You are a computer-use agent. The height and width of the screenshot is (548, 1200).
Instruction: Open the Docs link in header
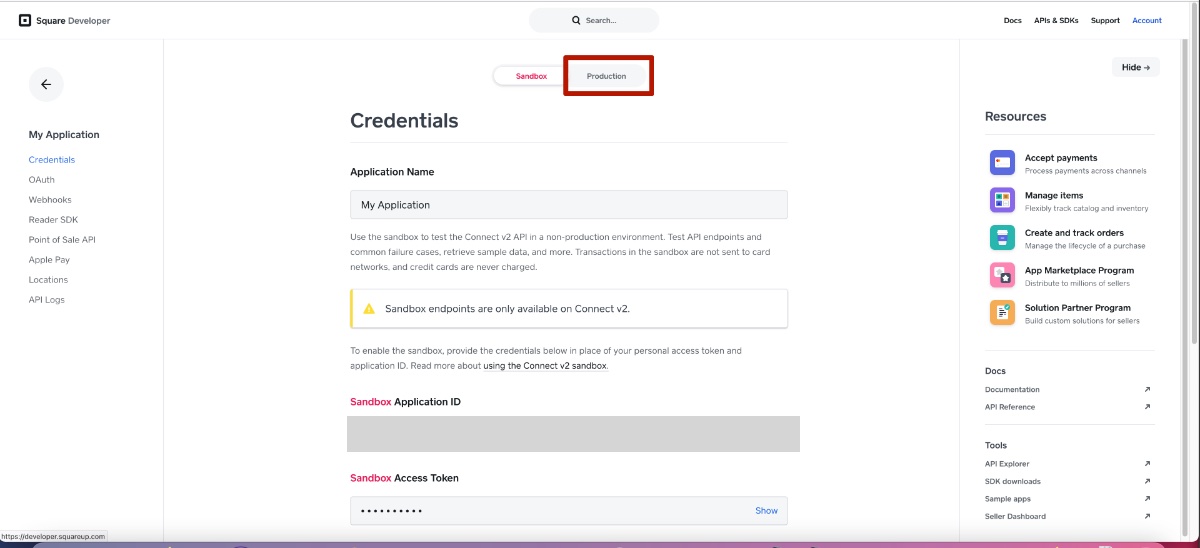click(1012, 21)
